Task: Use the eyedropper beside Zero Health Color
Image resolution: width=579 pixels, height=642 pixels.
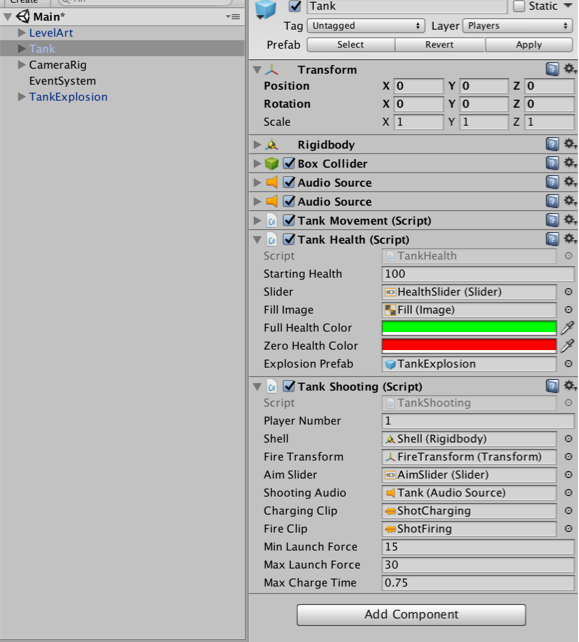Action: pos(567,346)
